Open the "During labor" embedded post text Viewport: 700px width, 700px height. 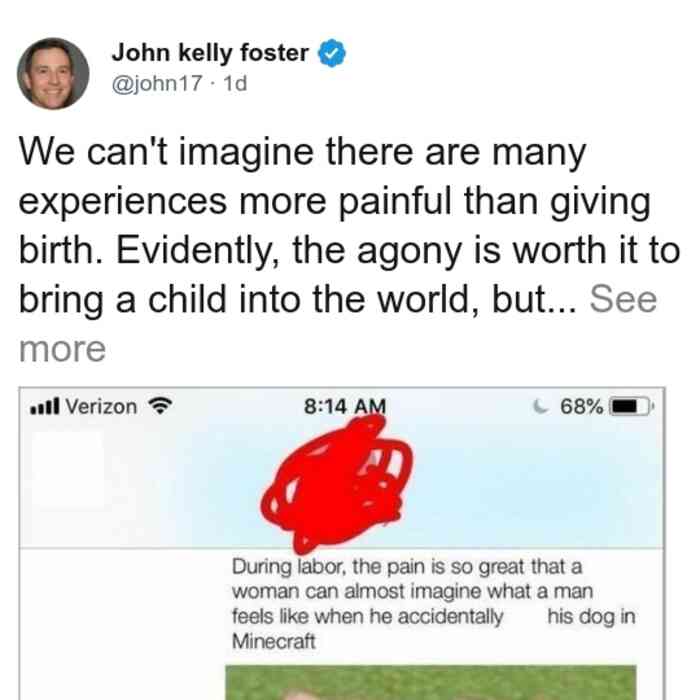433,604
